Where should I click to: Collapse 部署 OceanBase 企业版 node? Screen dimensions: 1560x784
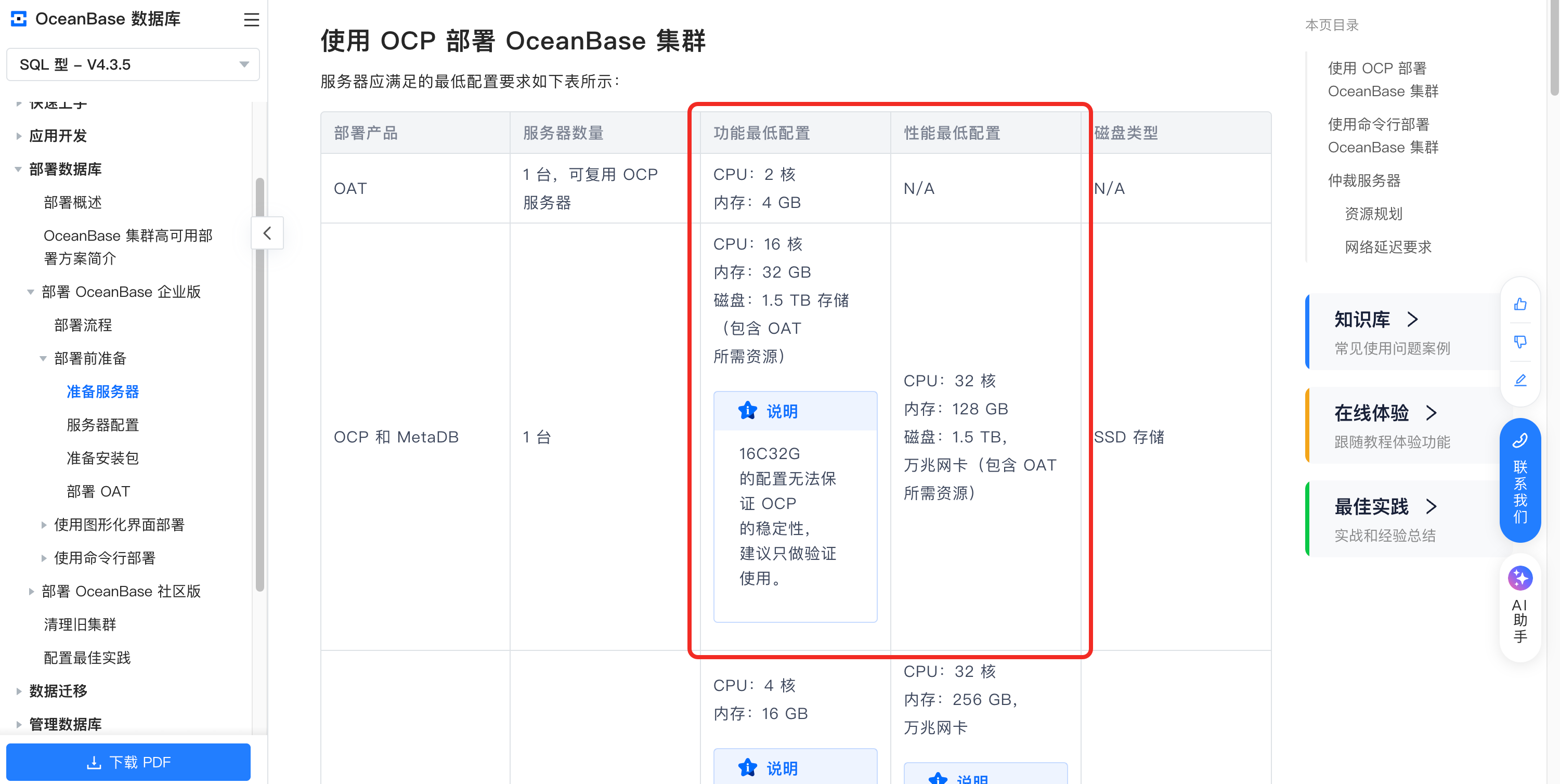click(31, 292)
